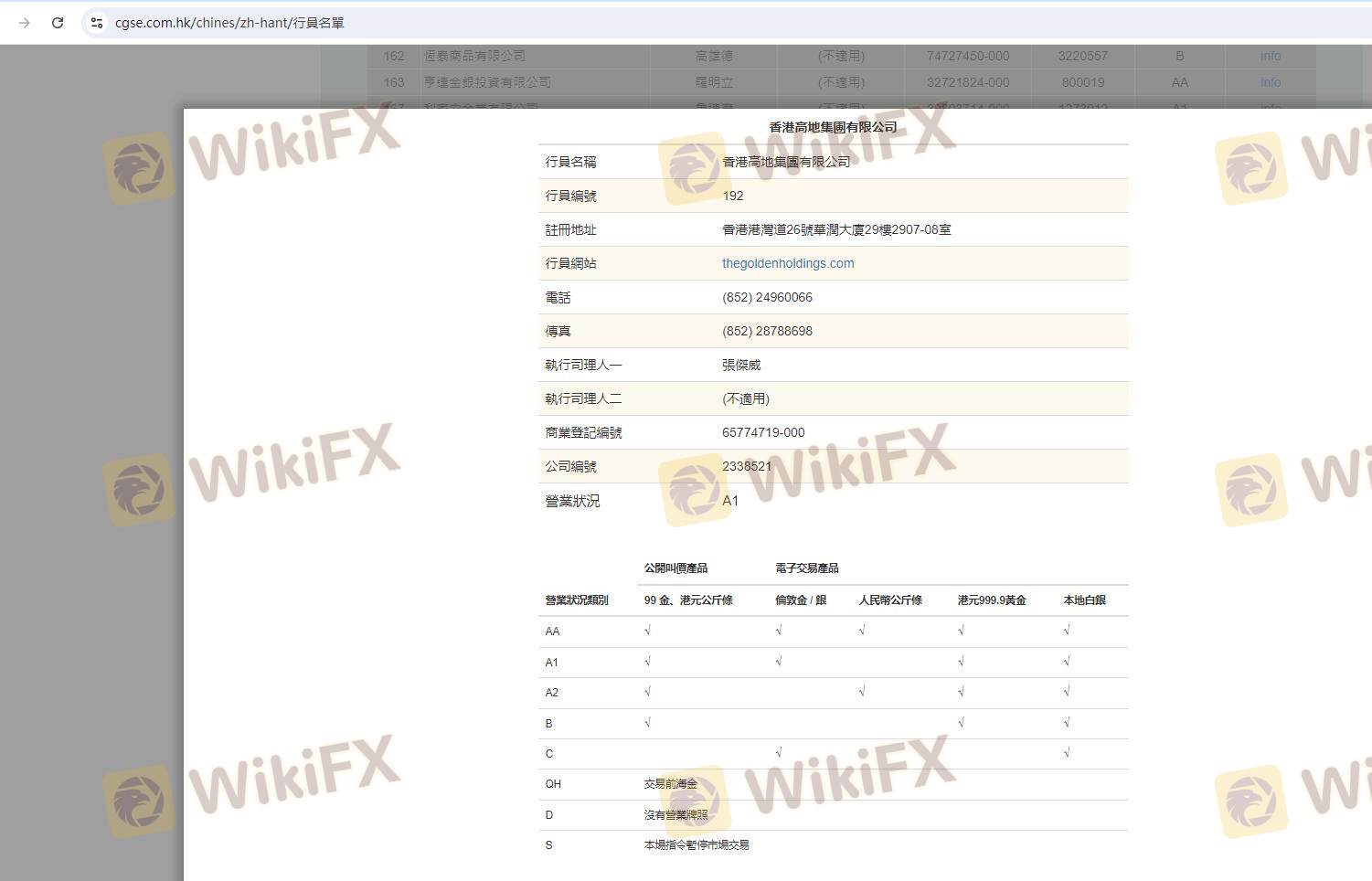Click the 執行司理人一 row label
Image resolution: width=1372 pixels, height=881 pixels.
click(x=583, y=365)
